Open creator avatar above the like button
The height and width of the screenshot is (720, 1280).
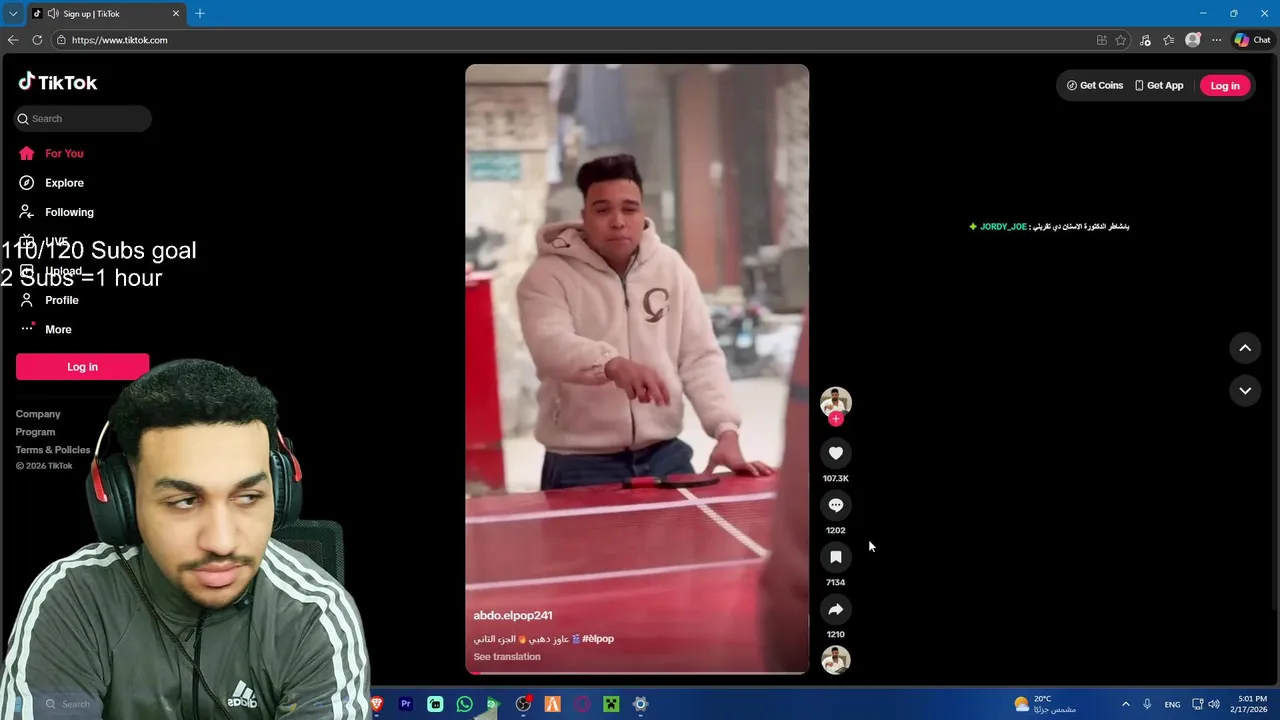(836, 401)
